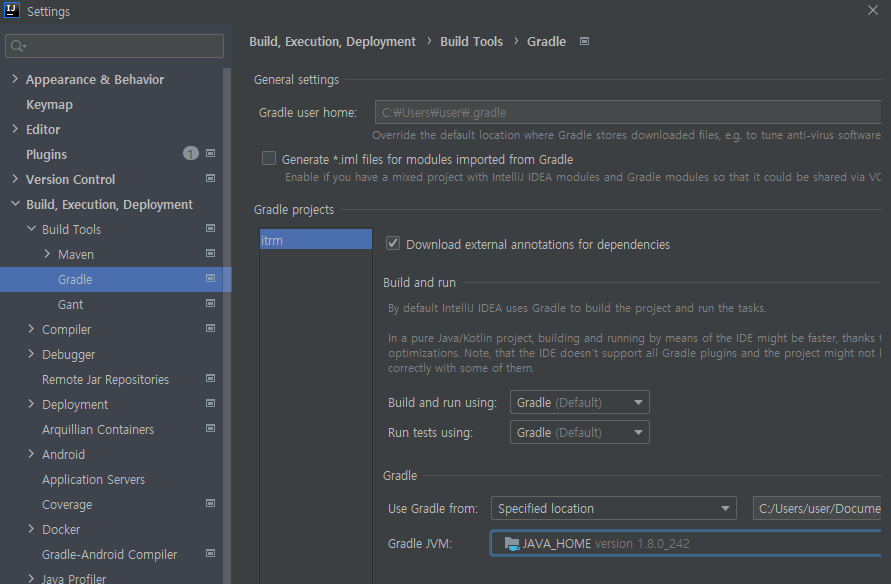Expand the Deployment node
Screen dimensions: 891x584
pos(31,404)
